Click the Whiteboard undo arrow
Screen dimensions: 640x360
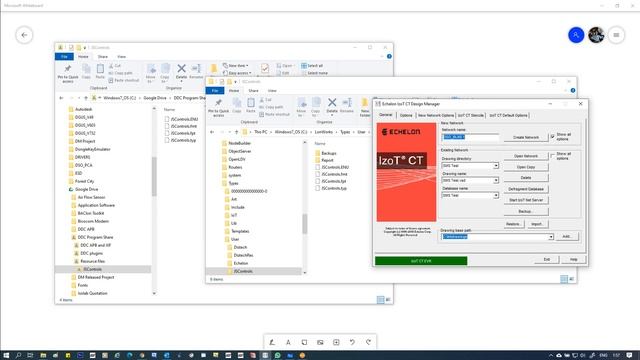[x=352, y=342]
